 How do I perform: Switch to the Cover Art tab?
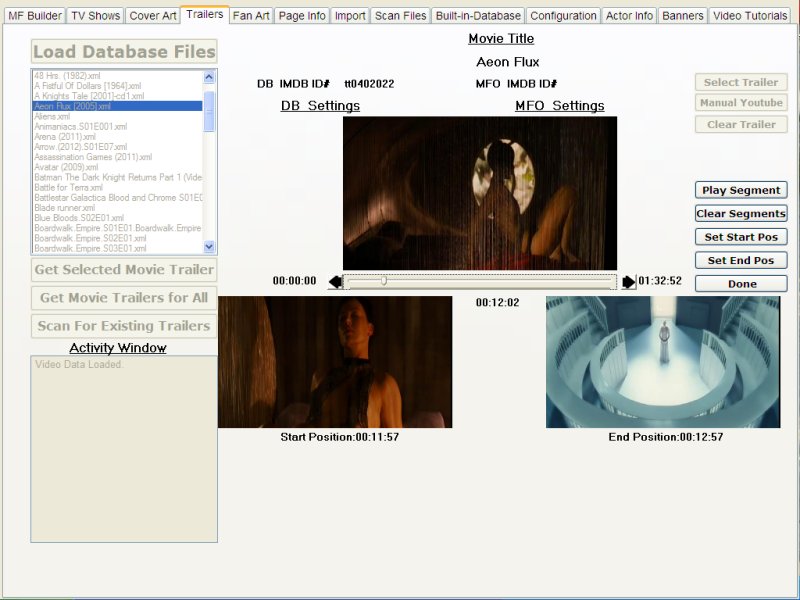(x=152, y=15)
